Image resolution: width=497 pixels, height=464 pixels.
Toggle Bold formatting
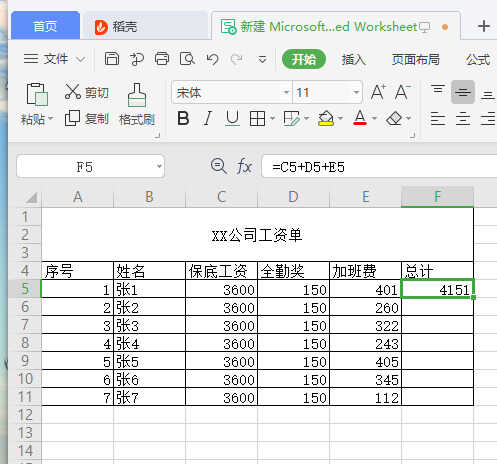point(183,118)
